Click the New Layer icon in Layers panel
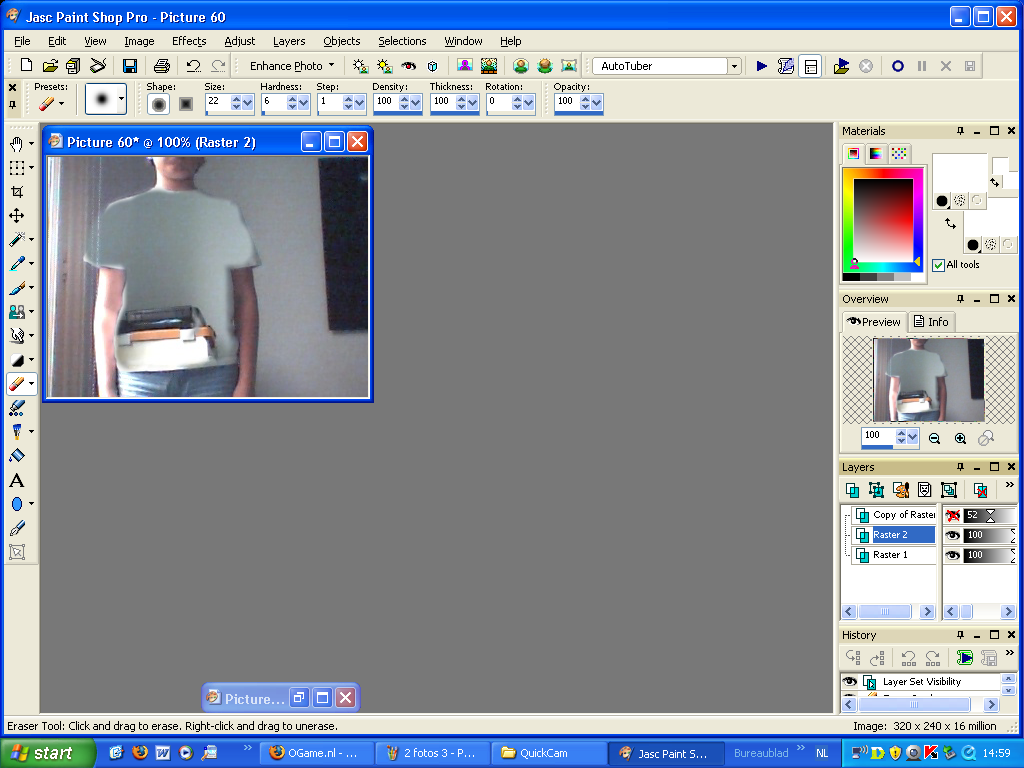The image size is (1024, 768). [852, 489]
